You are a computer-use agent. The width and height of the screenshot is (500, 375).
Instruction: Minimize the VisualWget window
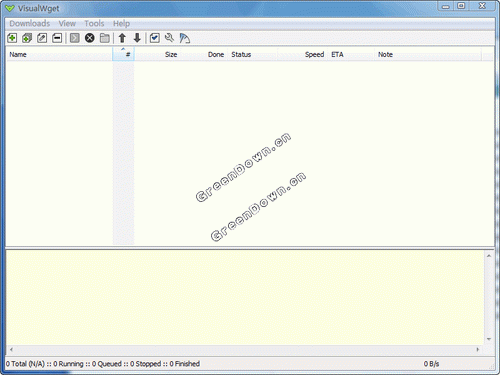[x=446, y=6]
